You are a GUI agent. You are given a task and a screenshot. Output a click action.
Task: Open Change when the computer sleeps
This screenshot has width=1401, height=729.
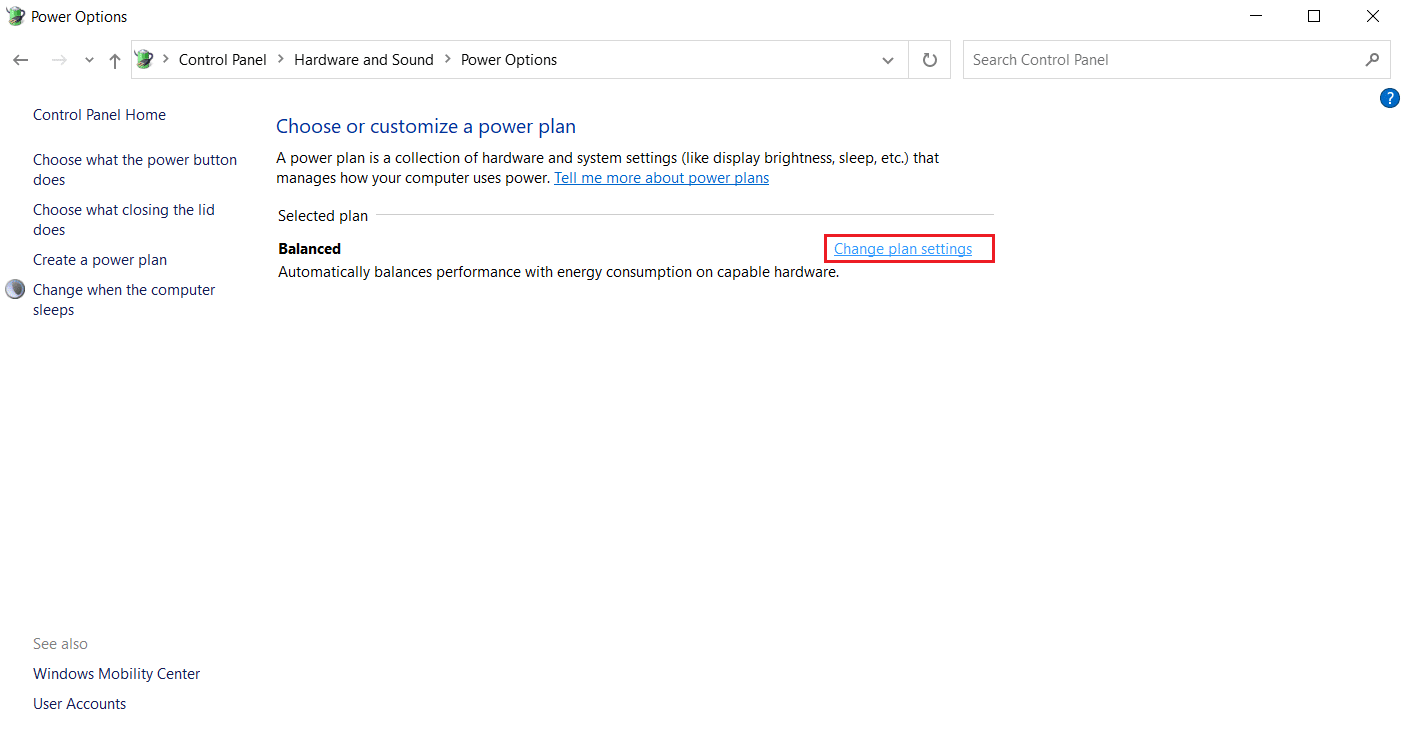(x=124, y=300)
